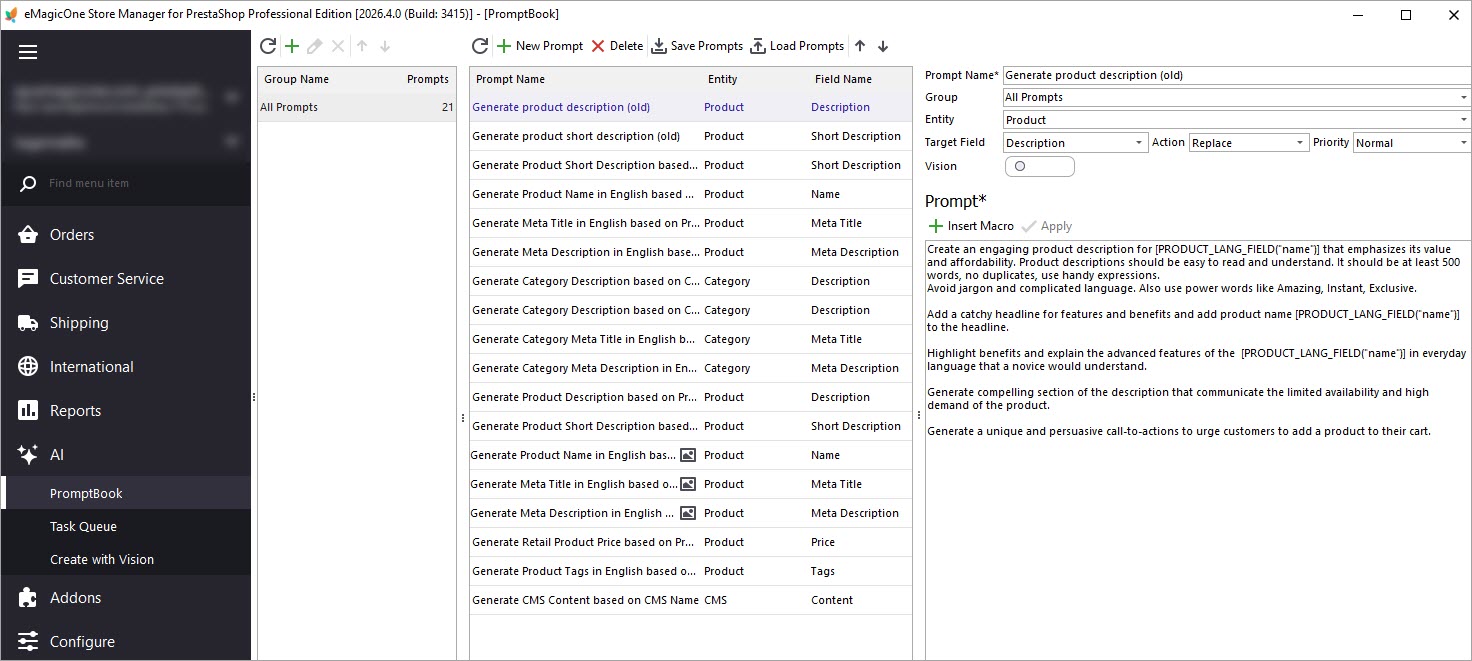Select Generate Meta Title in English based on Pr... row
This screenshot has width=1472, height=661.
(x=690, y=223)
